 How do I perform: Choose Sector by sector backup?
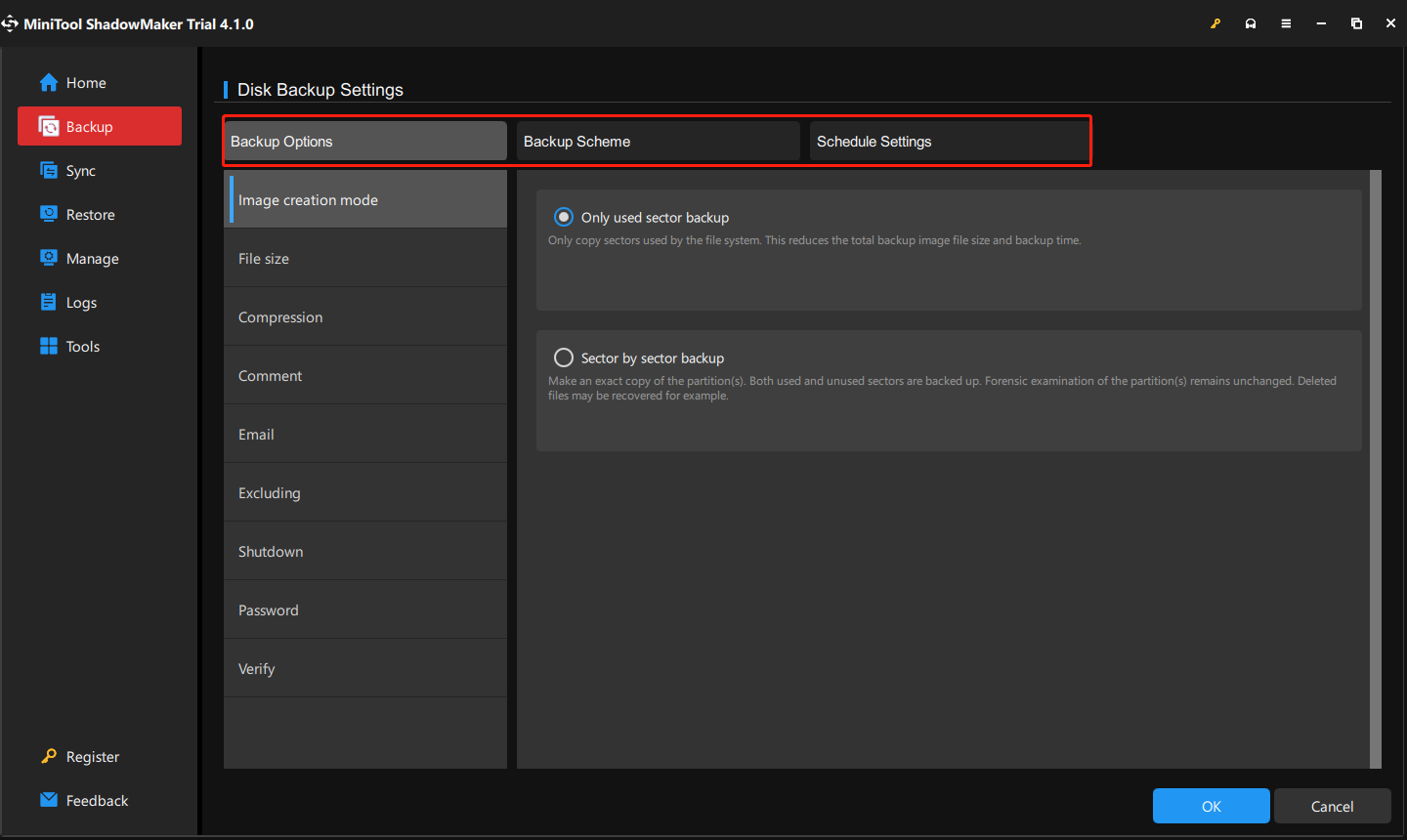(564, 357)
